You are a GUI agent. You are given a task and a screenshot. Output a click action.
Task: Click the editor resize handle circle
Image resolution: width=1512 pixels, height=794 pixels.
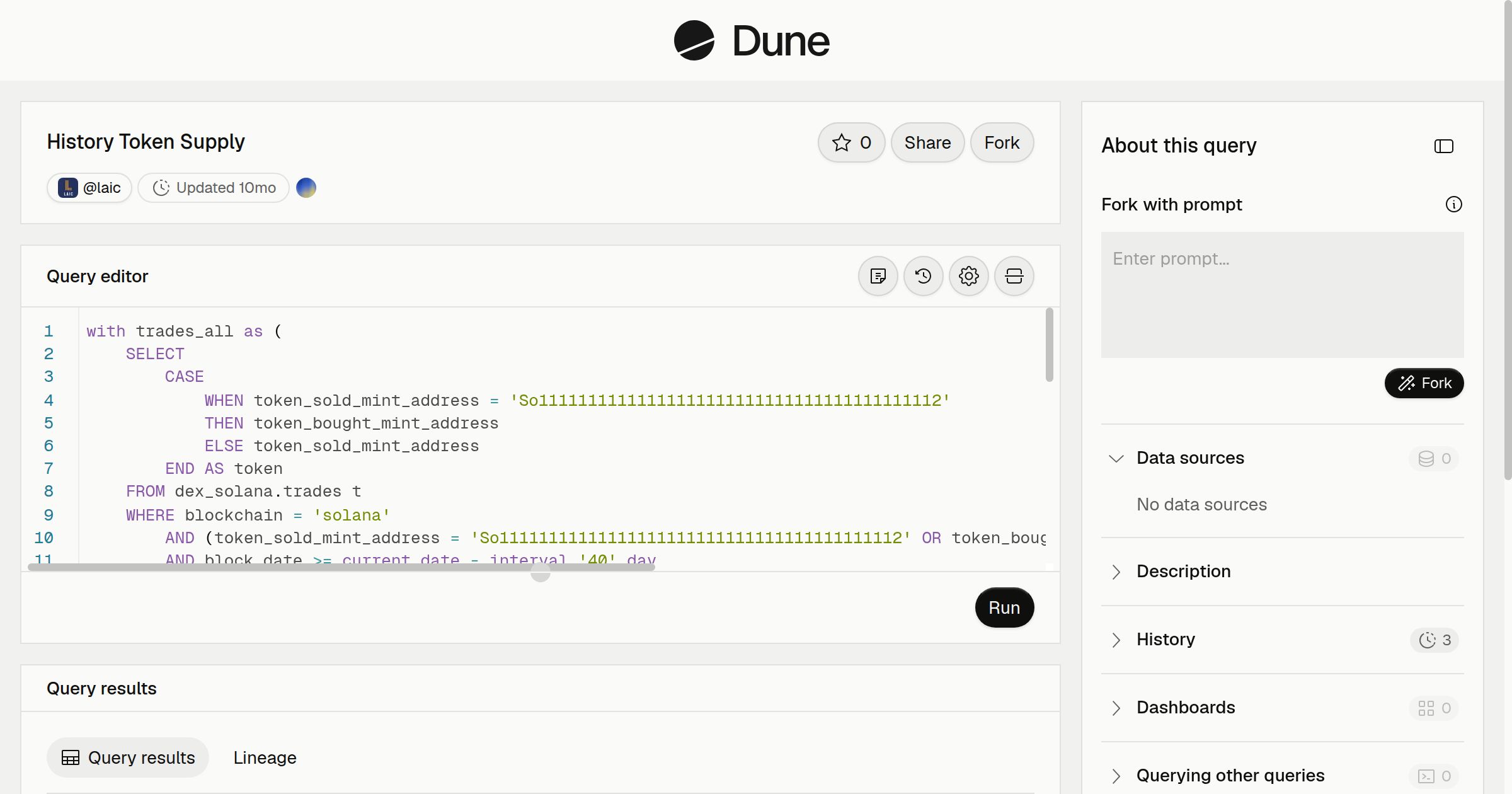click(x=541, y=572)
